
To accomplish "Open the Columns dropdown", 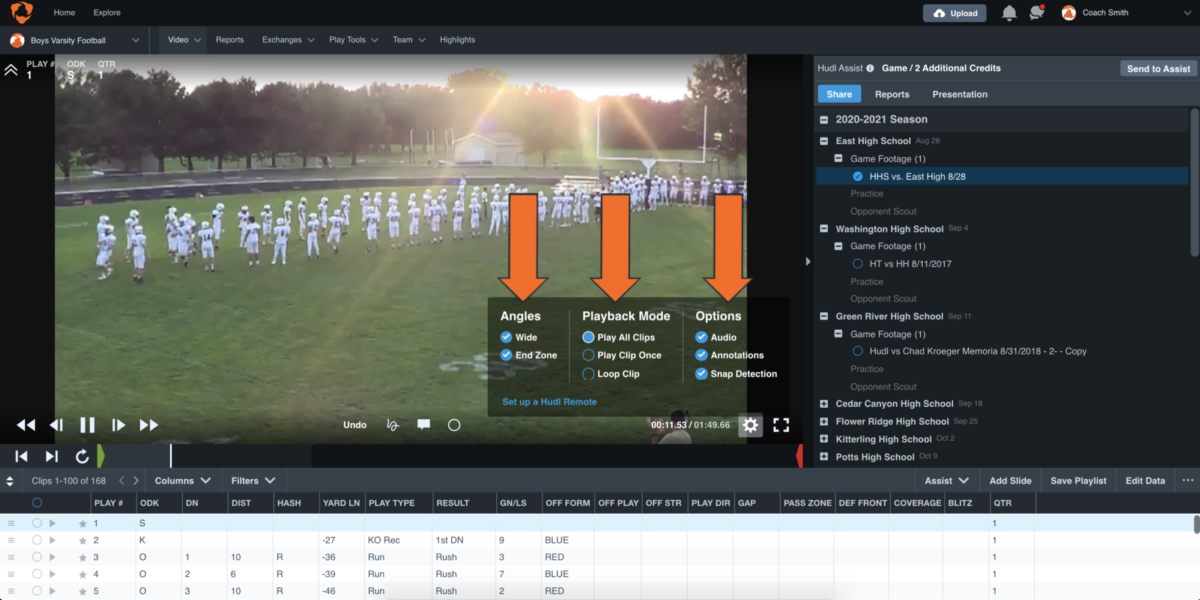I will 181,480.
